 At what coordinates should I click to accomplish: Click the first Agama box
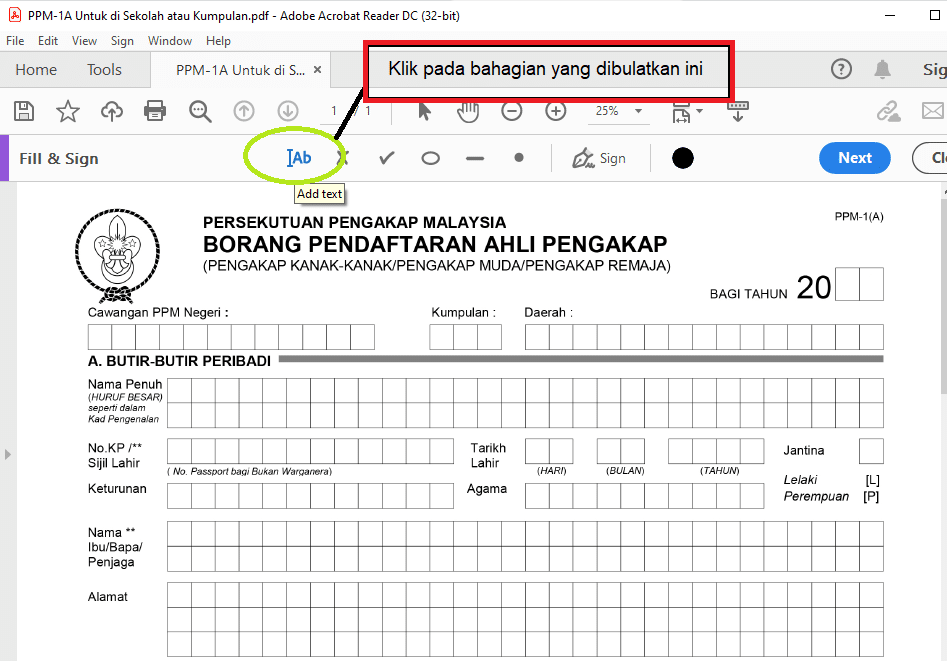tap(537, 496)
